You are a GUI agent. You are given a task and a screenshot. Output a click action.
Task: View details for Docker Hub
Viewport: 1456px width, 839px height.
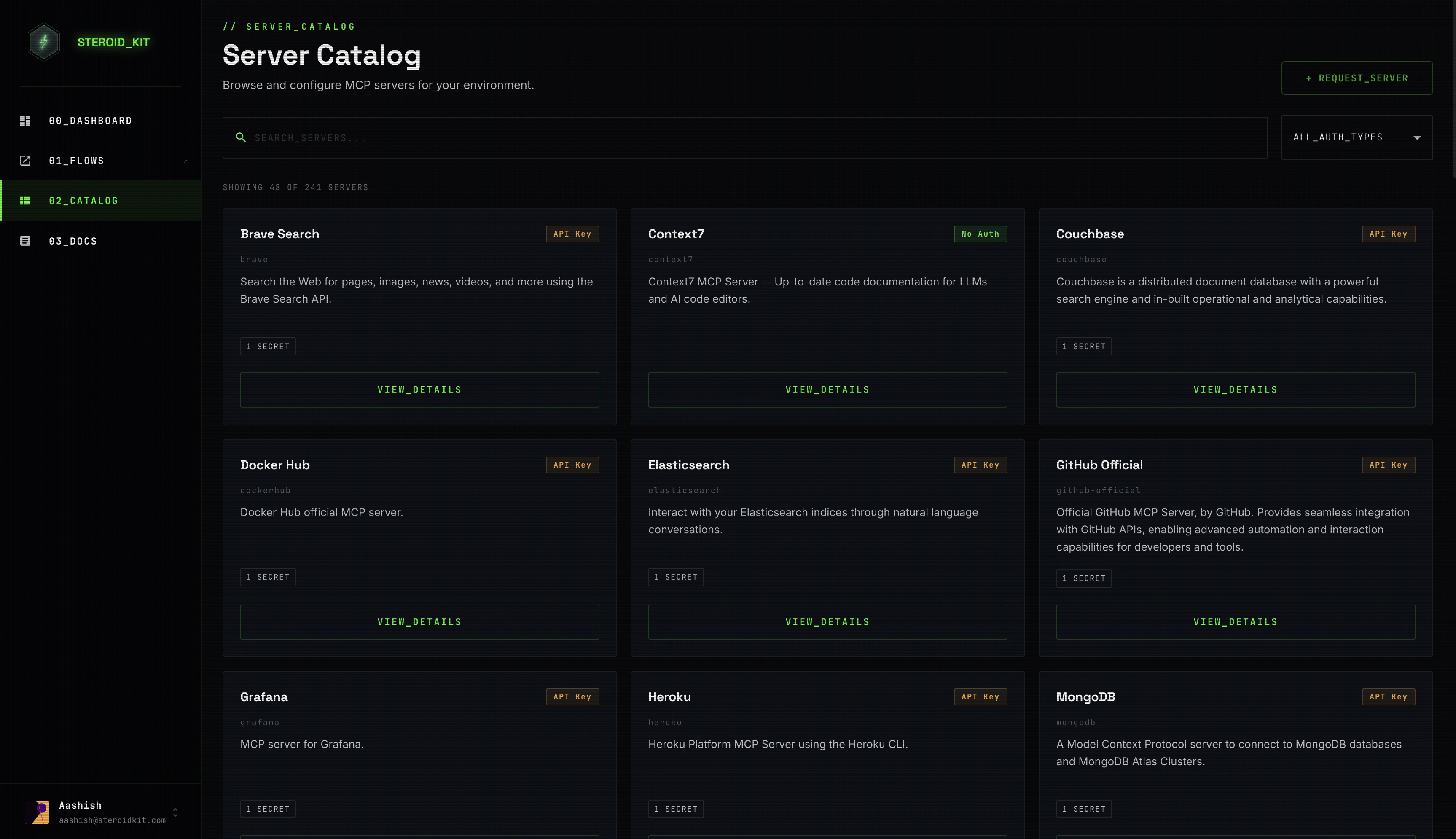[419, 622]
